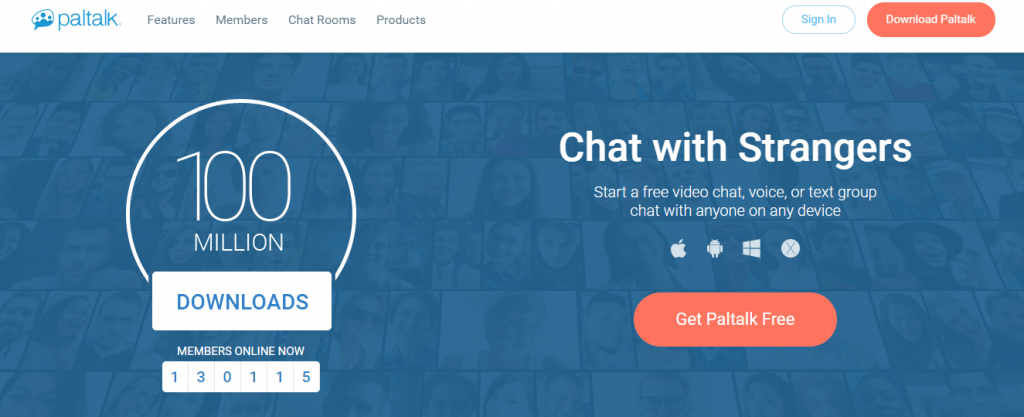Click the white DOWNLOADS badge
The width and height of the screenshot is (1024, 417).
tap(242, 301)
